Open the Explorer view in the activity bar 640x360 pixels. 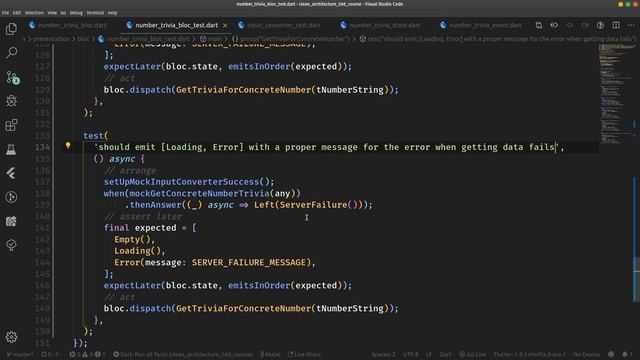[11, 29]
